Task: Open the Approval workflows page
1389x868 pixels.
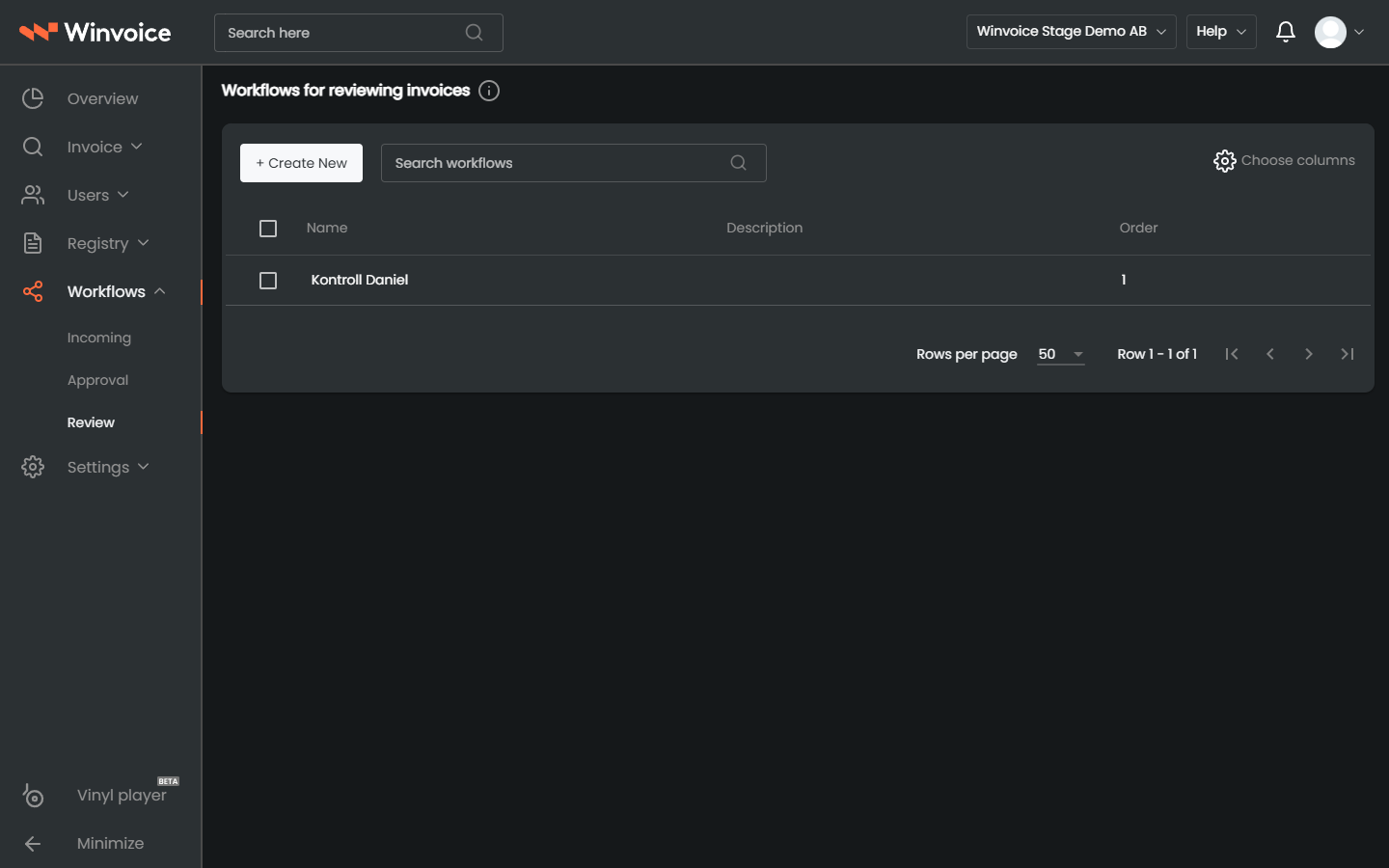Action: 97,380
